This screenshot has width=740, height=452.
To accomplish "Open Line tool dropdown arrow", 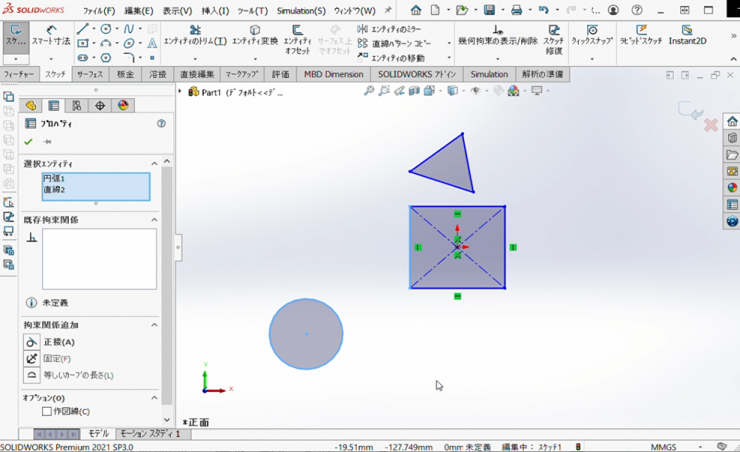I will [93, 29].
